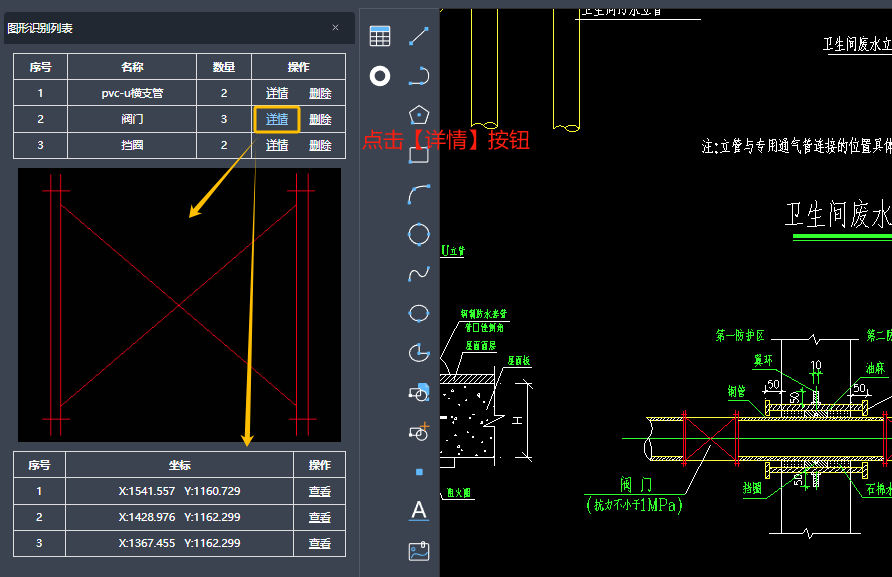Select the polyline drawing tool
Viewport: 892px width, 577px height.
(419, 76)
